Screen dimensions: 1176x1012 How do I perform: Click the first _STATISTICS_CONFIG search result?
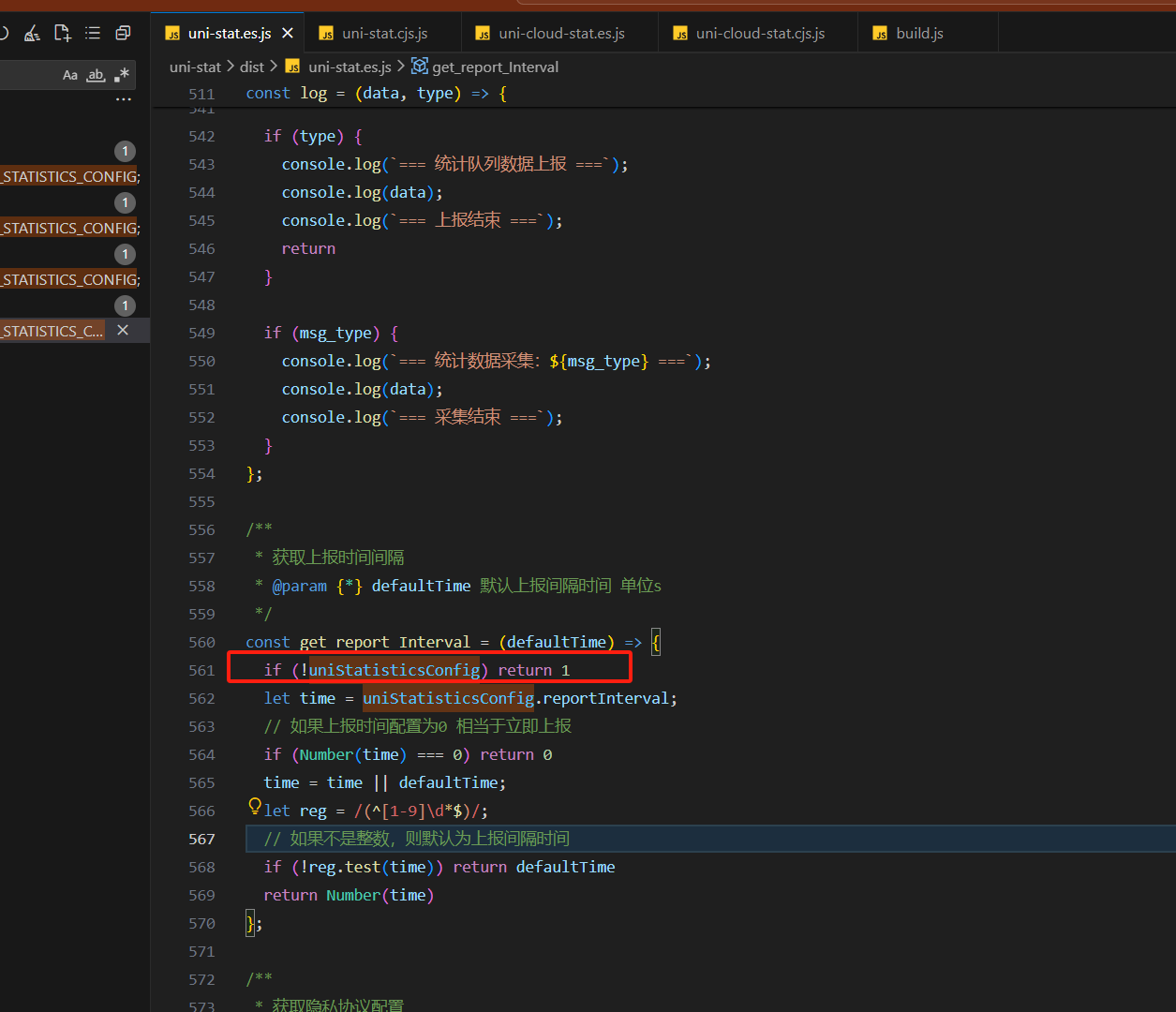[70, 177]
